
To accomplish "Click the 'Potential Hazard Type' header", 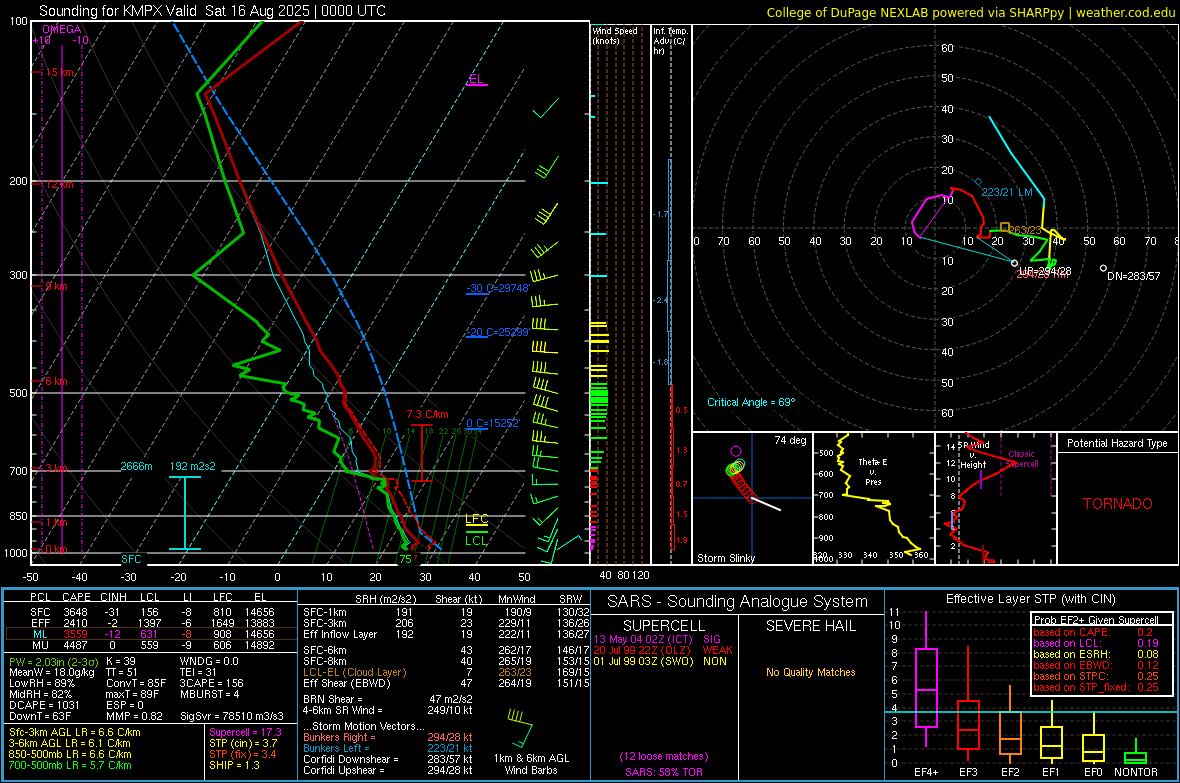I will 1118,443.
